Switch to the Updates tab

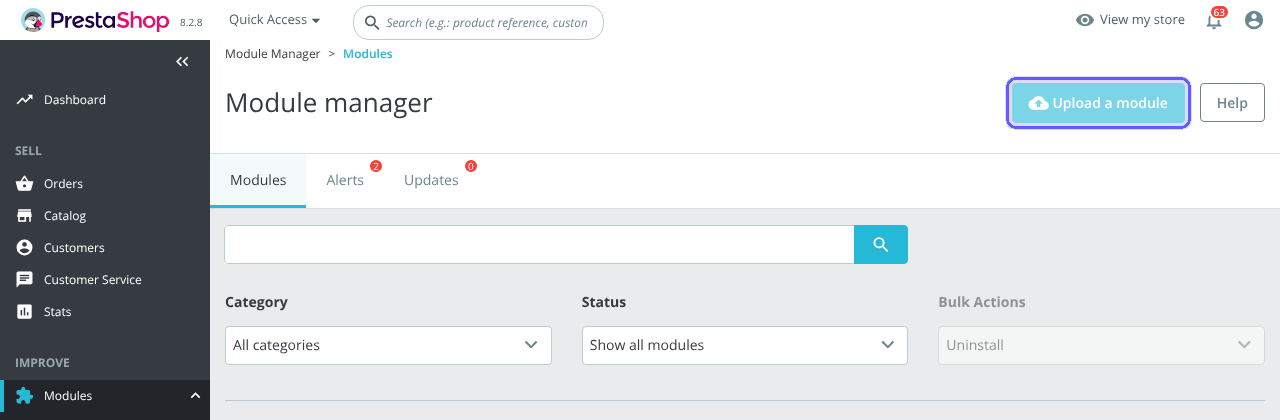click(431, 181)
